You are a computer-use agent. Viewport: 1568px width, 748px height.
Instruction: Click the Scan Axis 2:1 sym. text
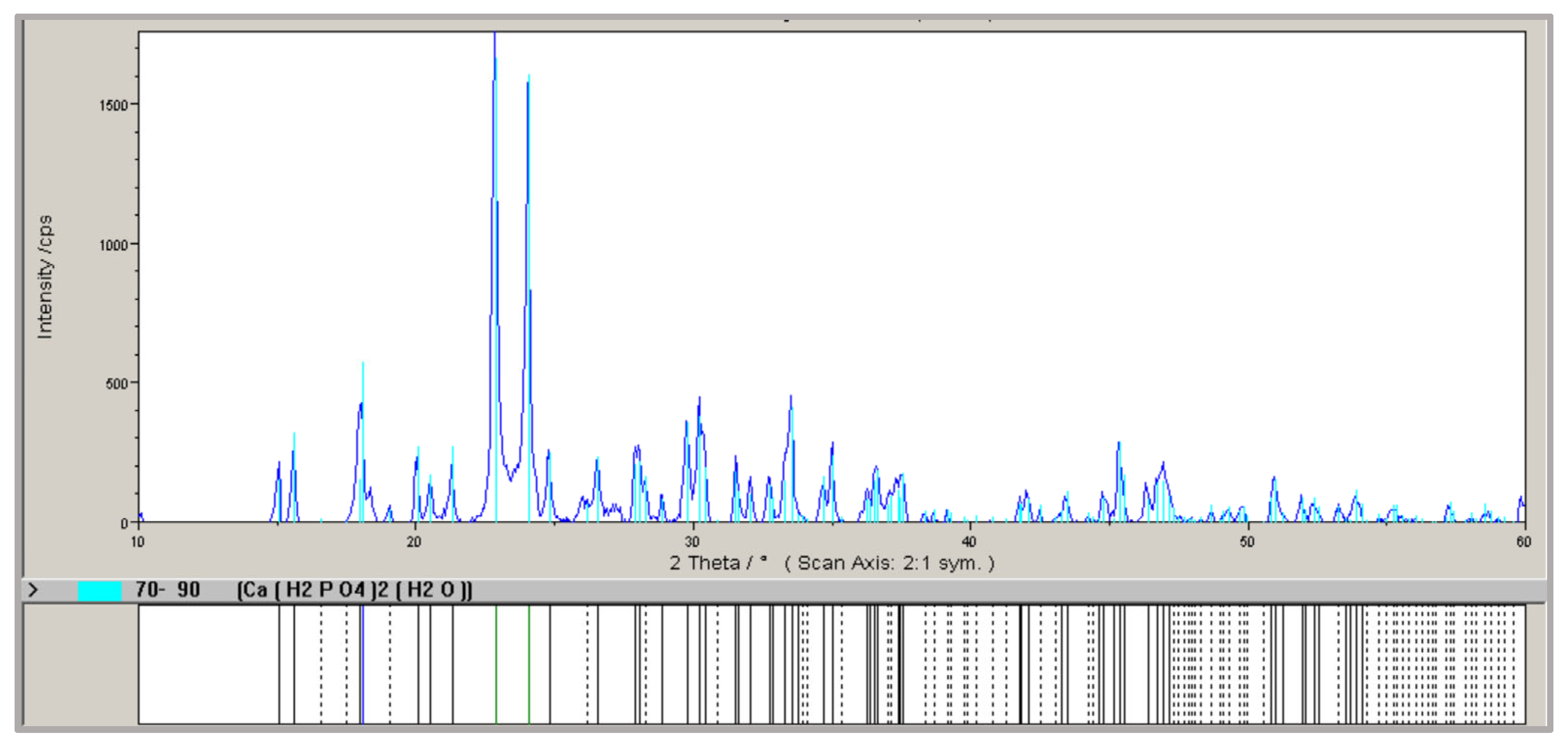[889, 563]
